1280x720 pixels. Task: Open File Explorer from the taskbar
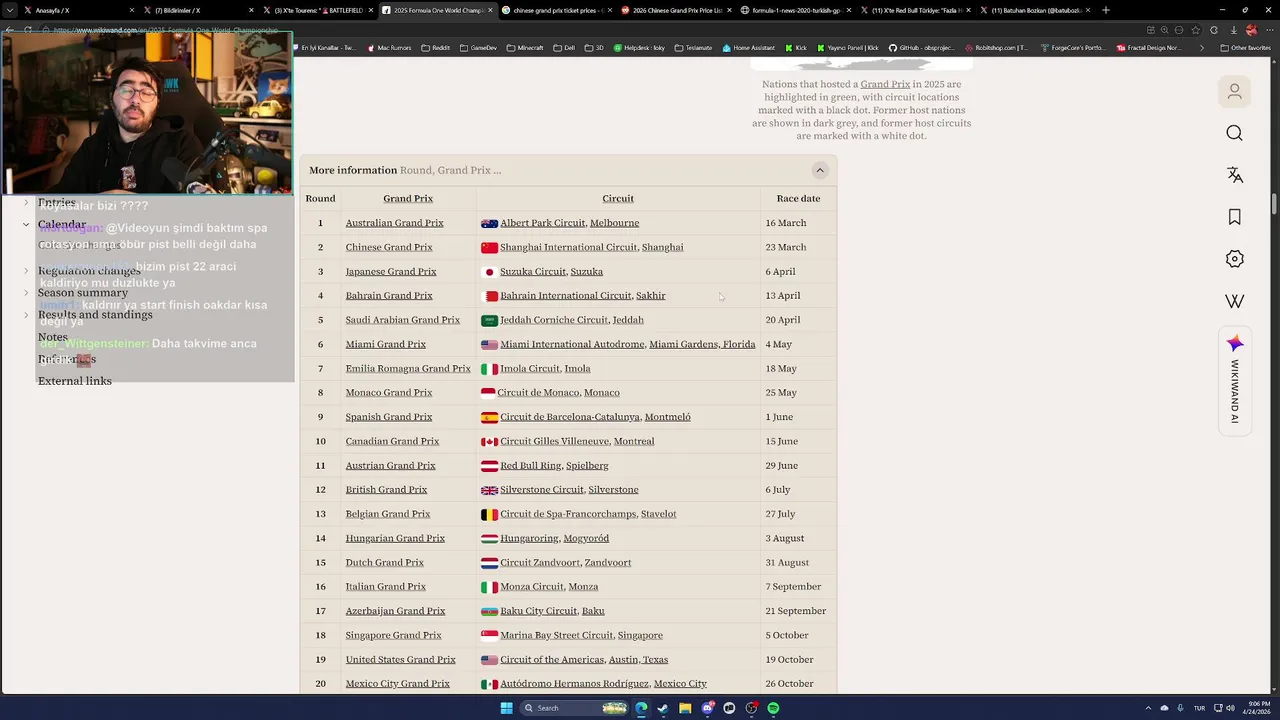(685, 708)
